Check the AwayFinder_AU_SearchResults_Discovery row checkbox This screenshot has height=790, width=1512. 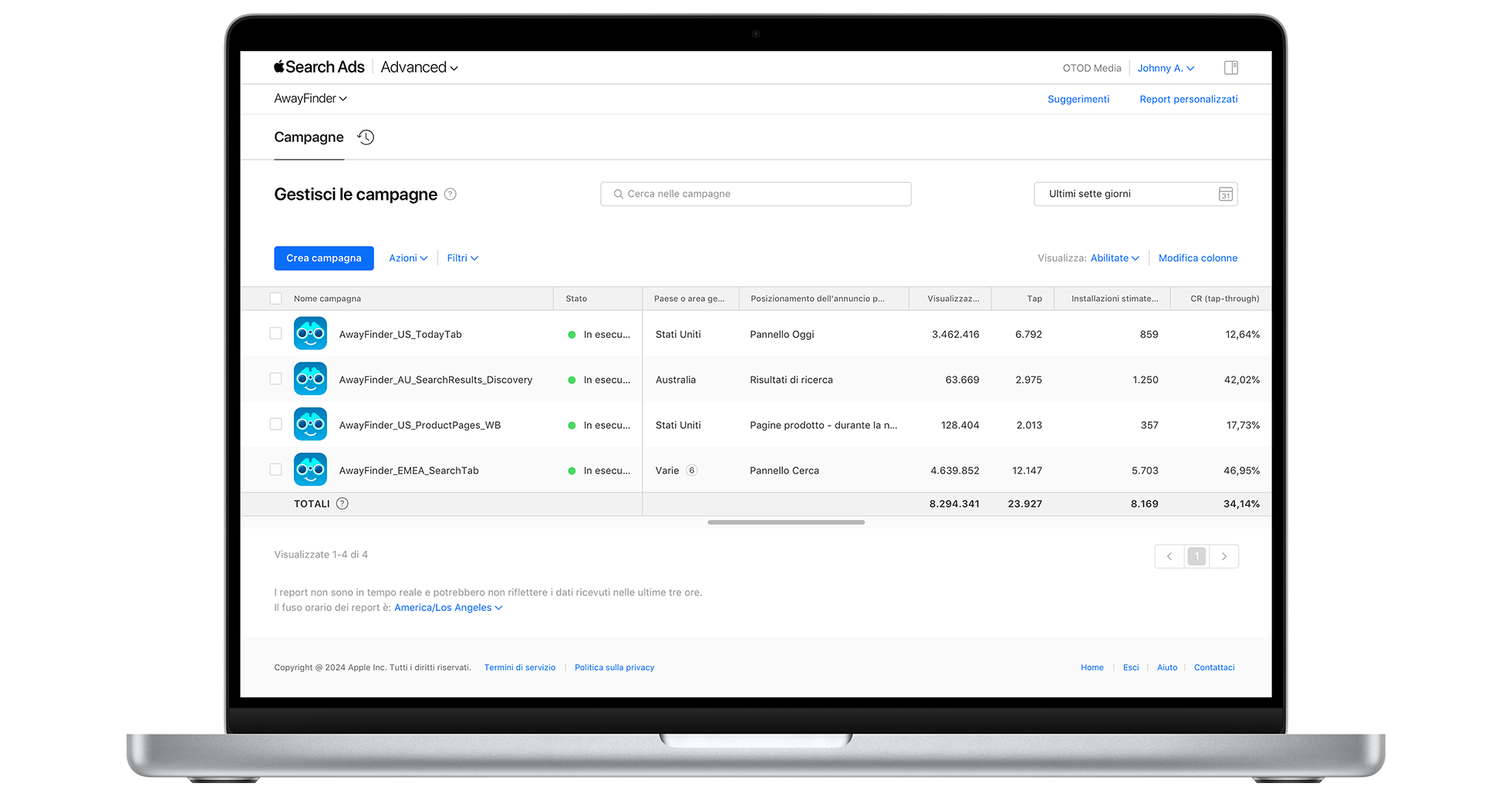pos(275,379)
